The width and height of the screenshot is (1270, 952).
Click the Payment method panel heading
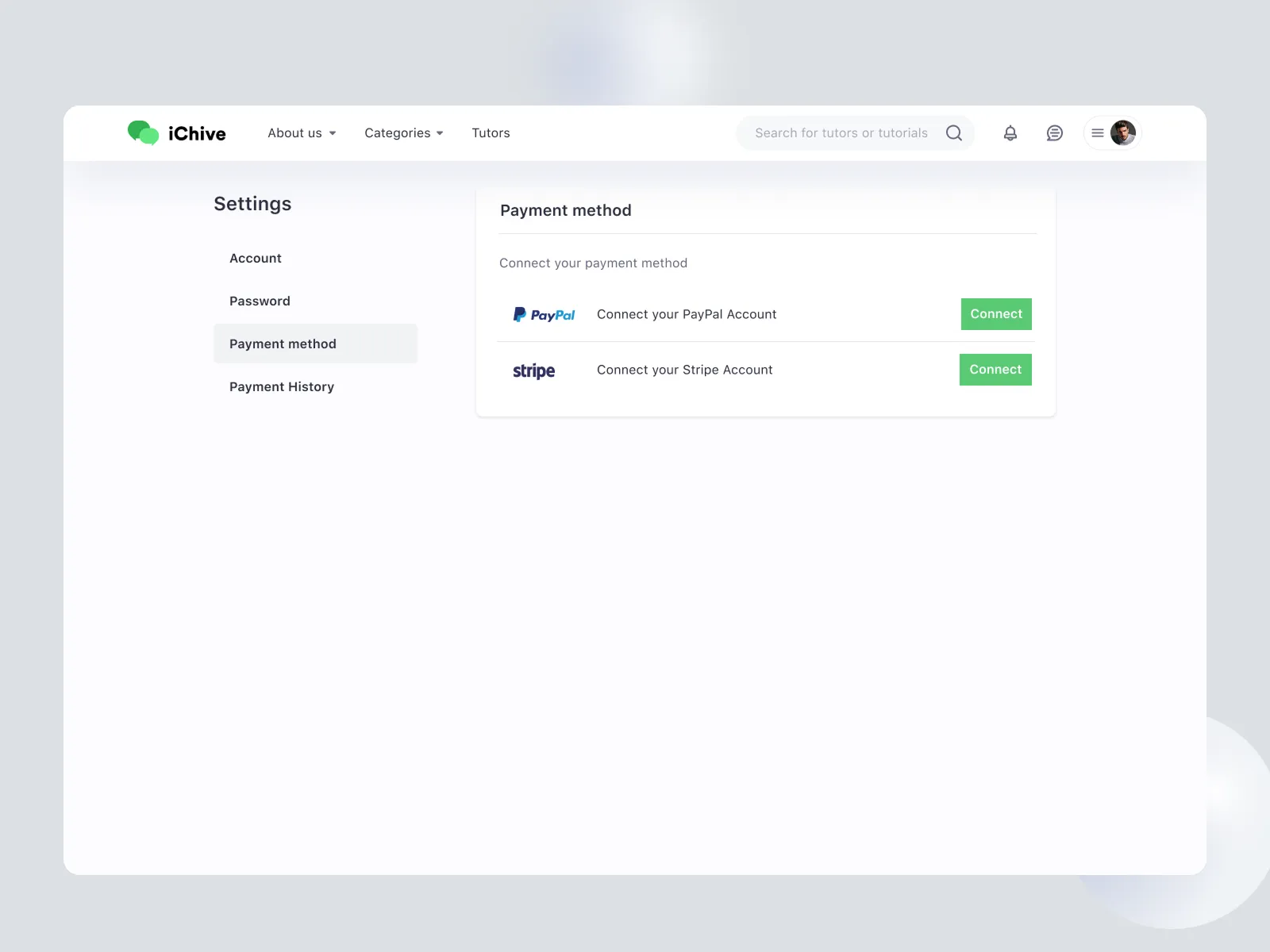(x=566, y=210)
